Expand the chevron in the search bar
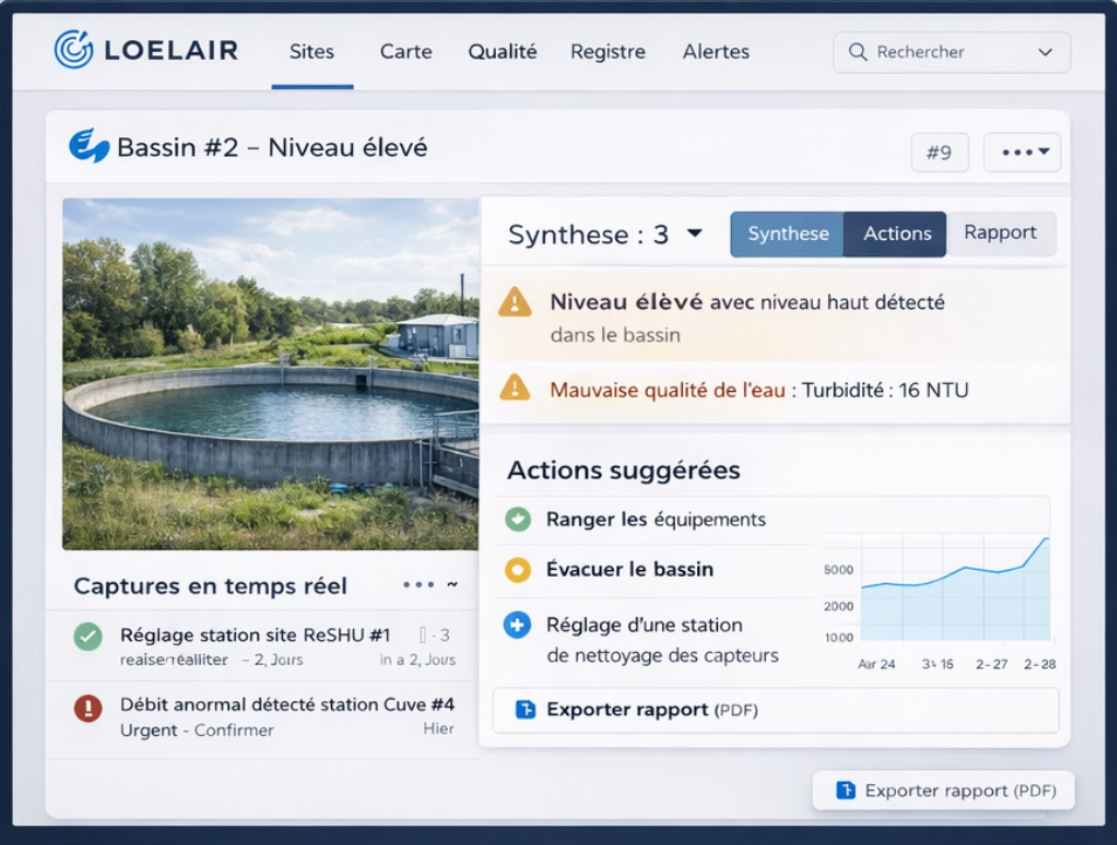The image size is (1117, 845). (1046, 51)
